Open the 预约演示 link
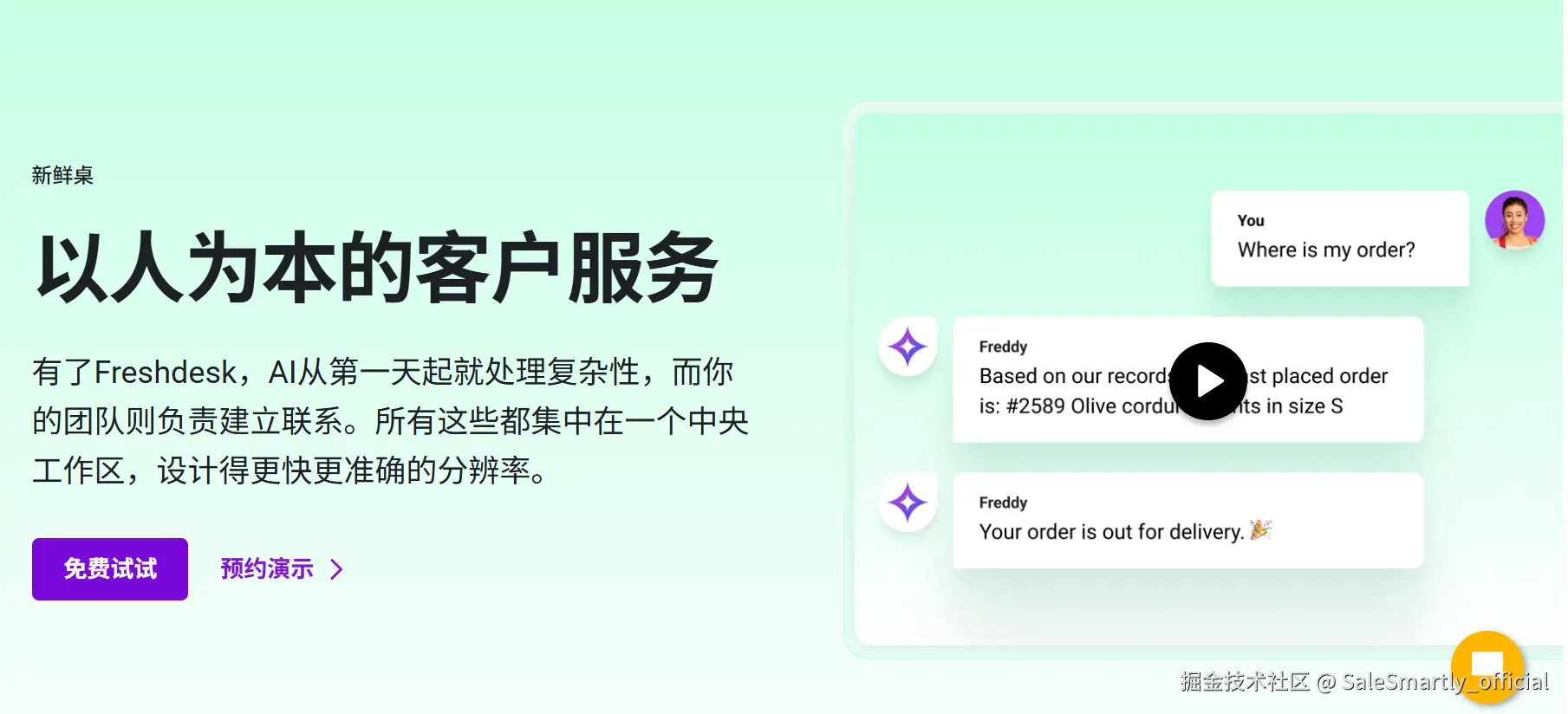Screen dimensions: 1568x714 (267, 569)
